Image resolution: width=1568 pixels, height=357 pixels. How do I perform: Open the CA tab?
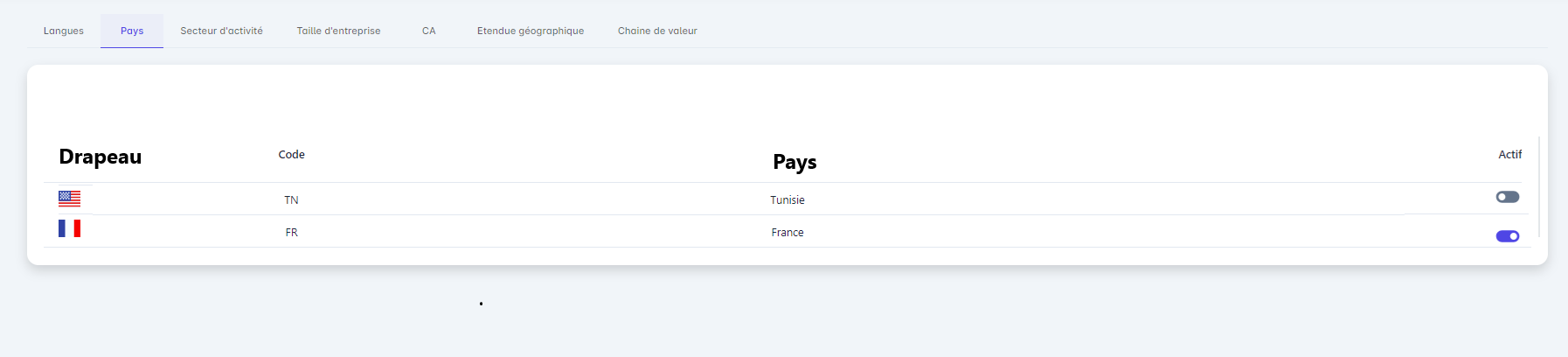click(428, 31)
